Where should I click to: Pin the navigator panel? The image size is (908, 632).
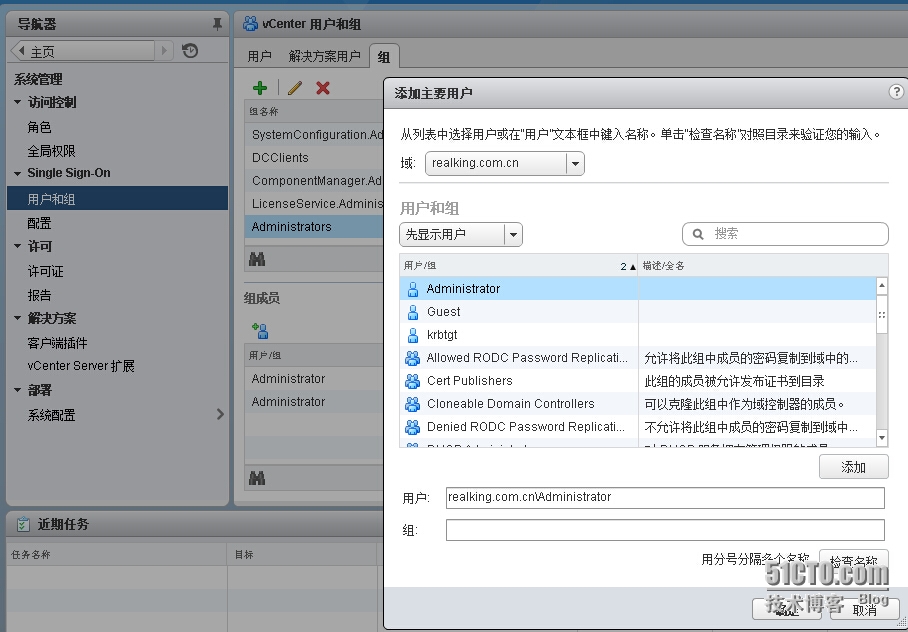217,24
